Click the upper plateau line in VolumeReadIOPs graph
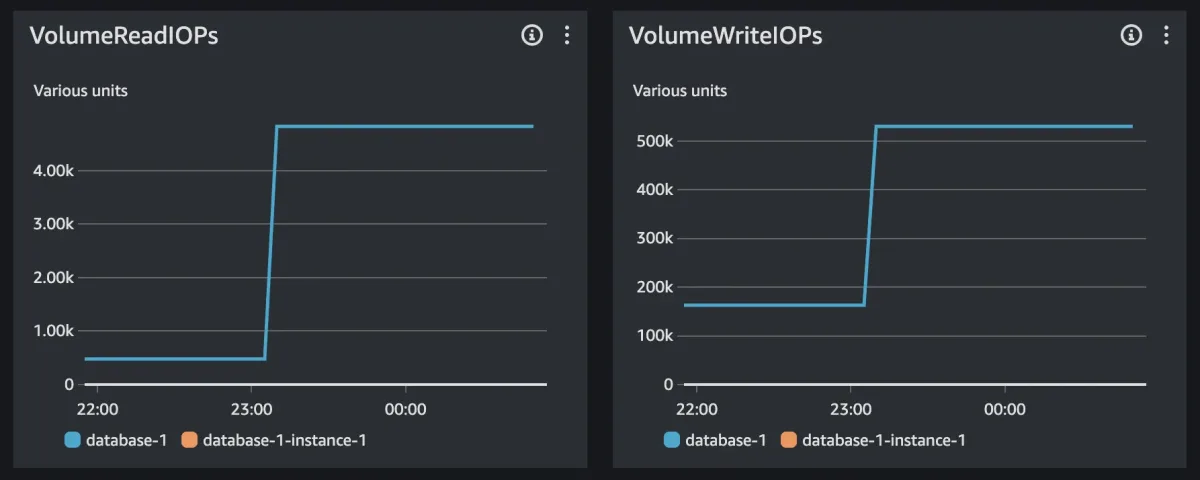 400,126
